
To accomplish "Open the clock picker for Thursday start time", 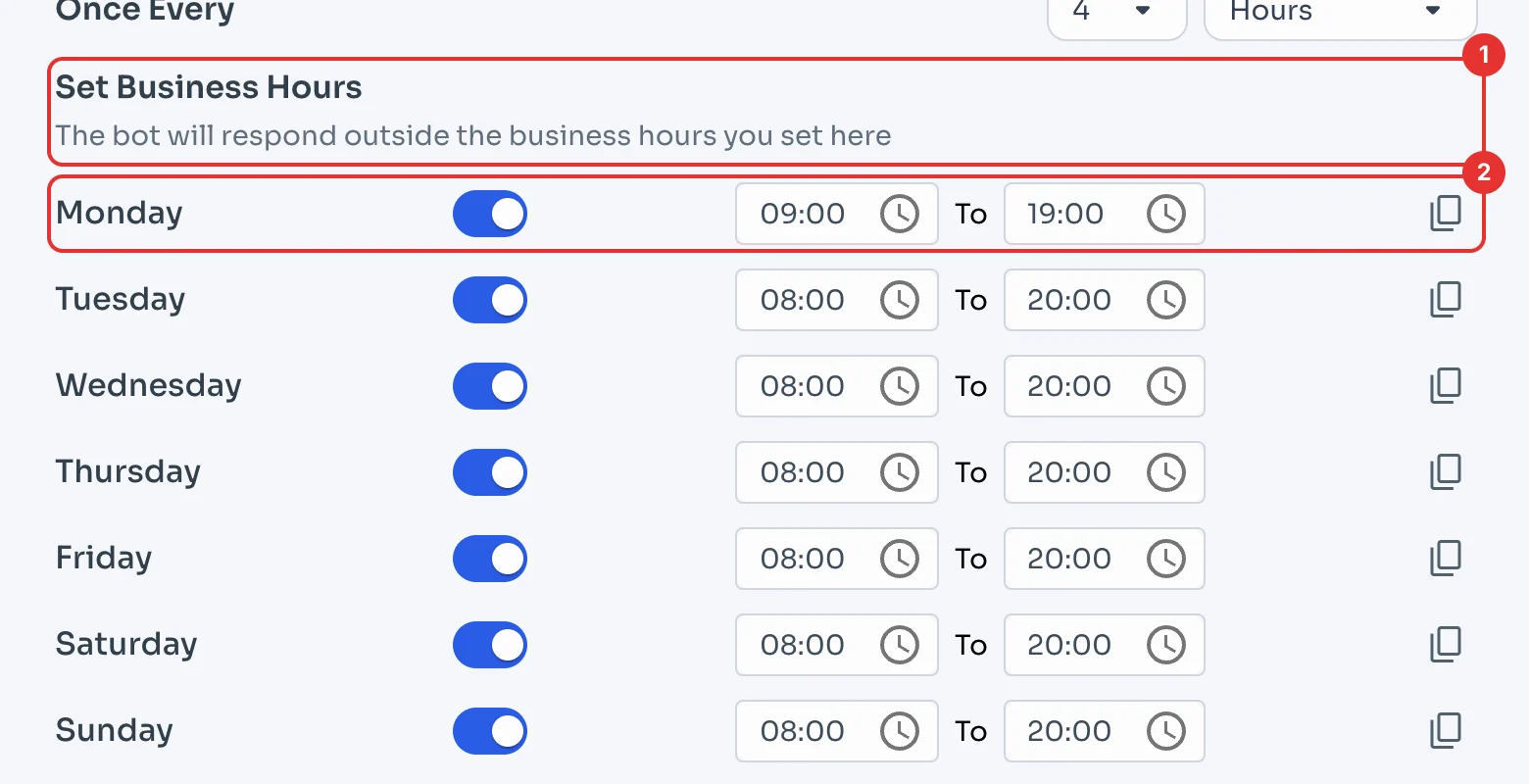I will (x=899, y=472).
